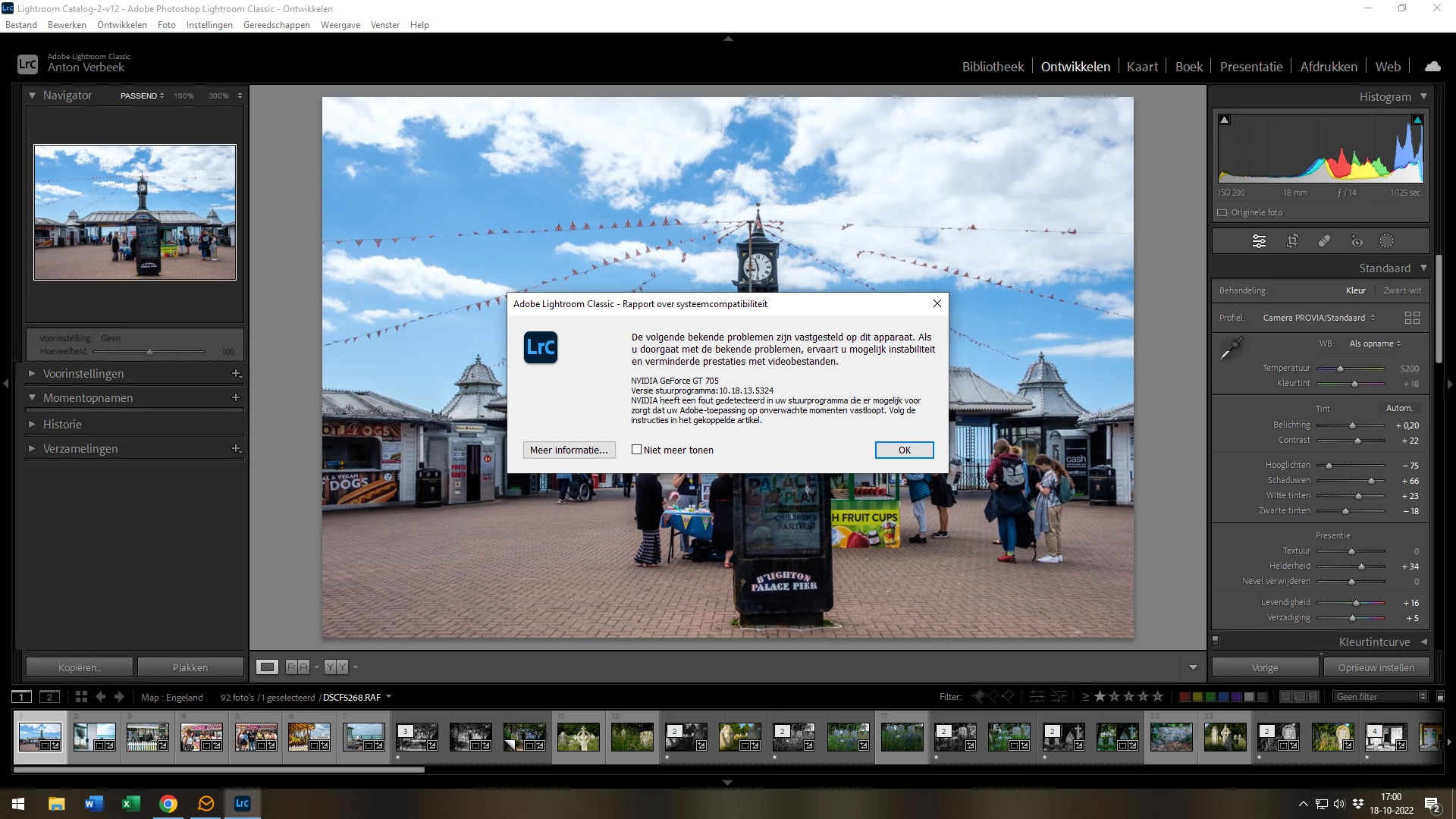This screenshot has height=819, width=1456.
Task: Check the 'Niet meer tonen' checkbox
Action: click(x=637, y=450)
